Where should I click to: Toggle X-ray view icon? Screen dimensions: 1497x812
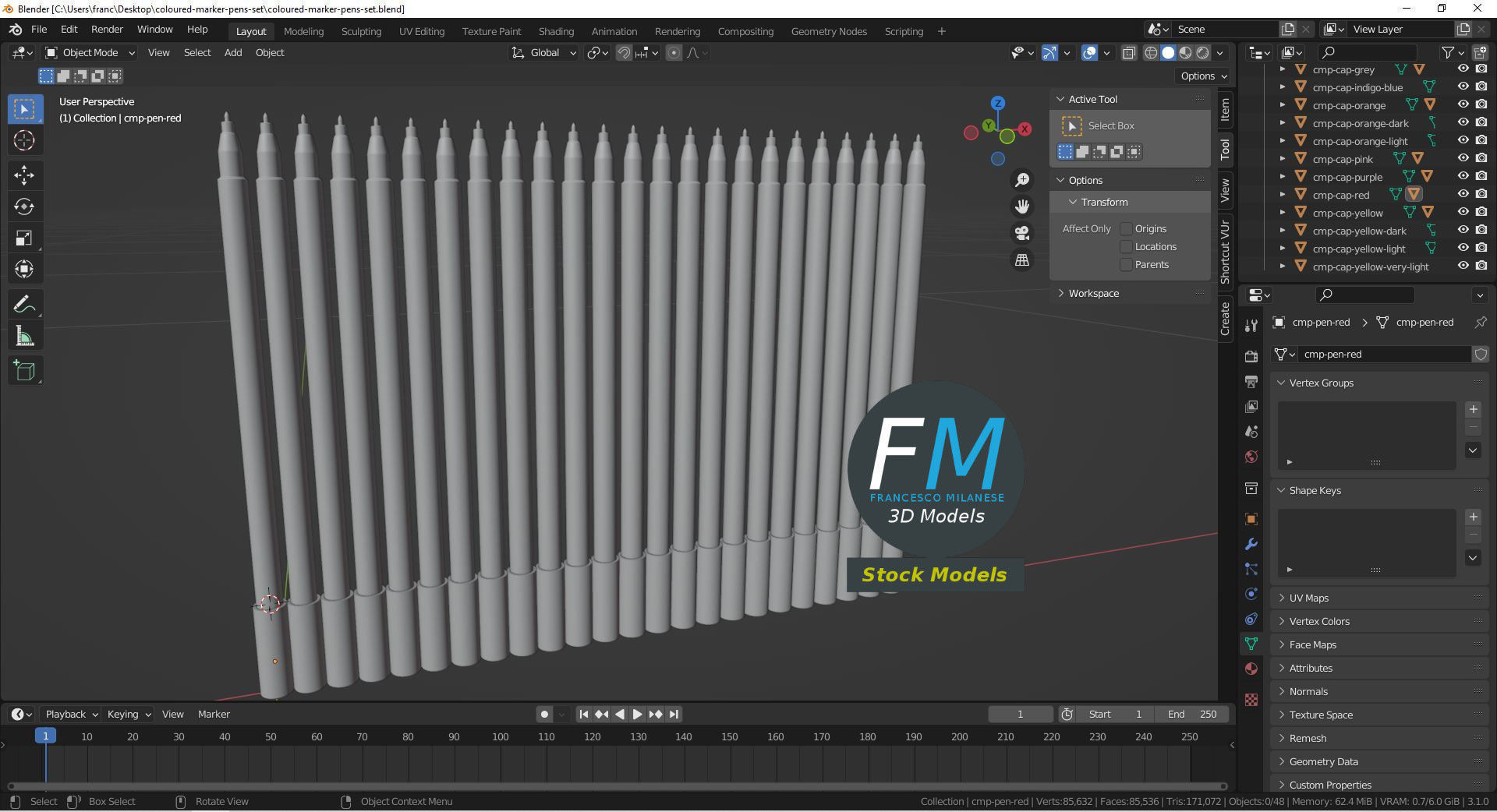point(1128,53)
